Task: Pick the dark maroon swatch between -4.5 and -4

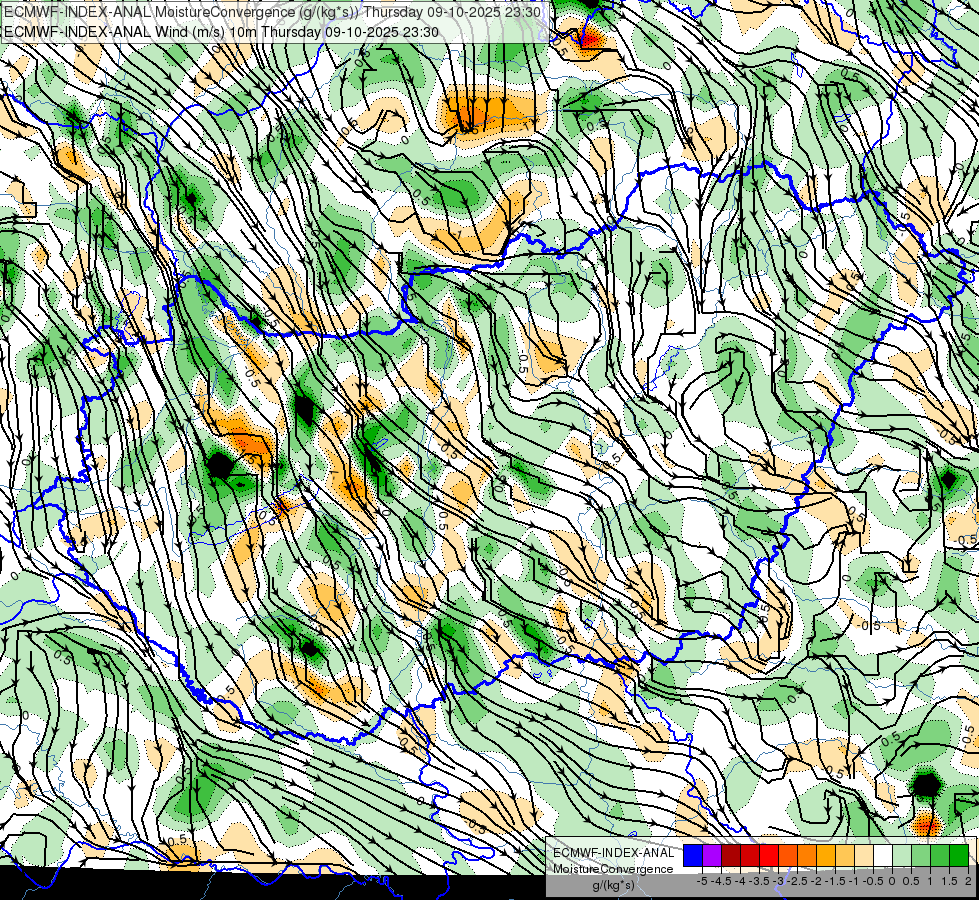Action: coord(731,856)
